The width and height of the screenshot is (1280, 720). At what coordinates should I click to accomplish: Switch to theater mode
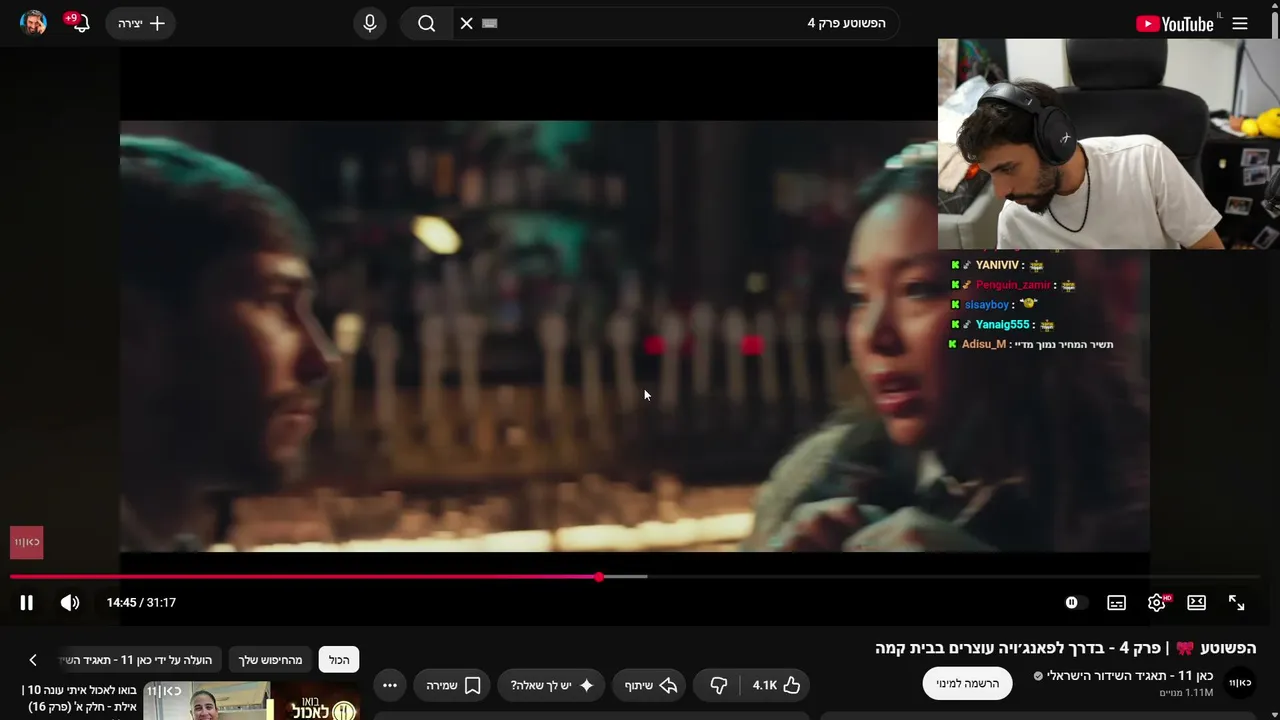(x=1196, y=602)
